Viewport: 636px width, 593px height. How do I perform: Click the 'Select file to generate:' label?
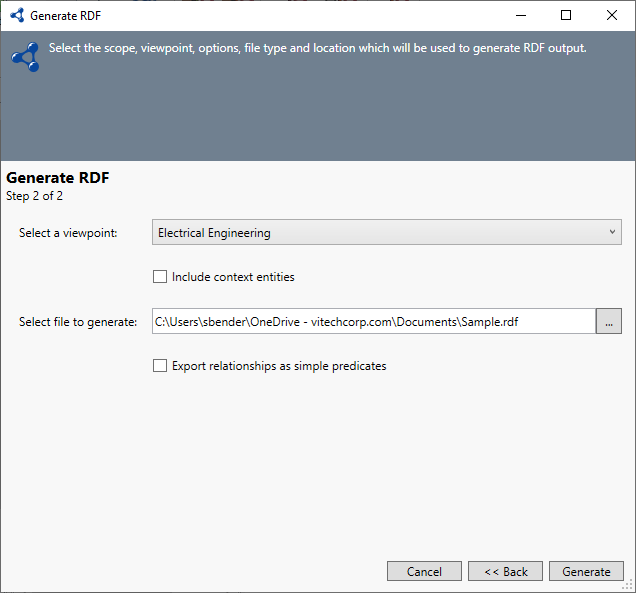pyautogui.click(x=78, y=321)
